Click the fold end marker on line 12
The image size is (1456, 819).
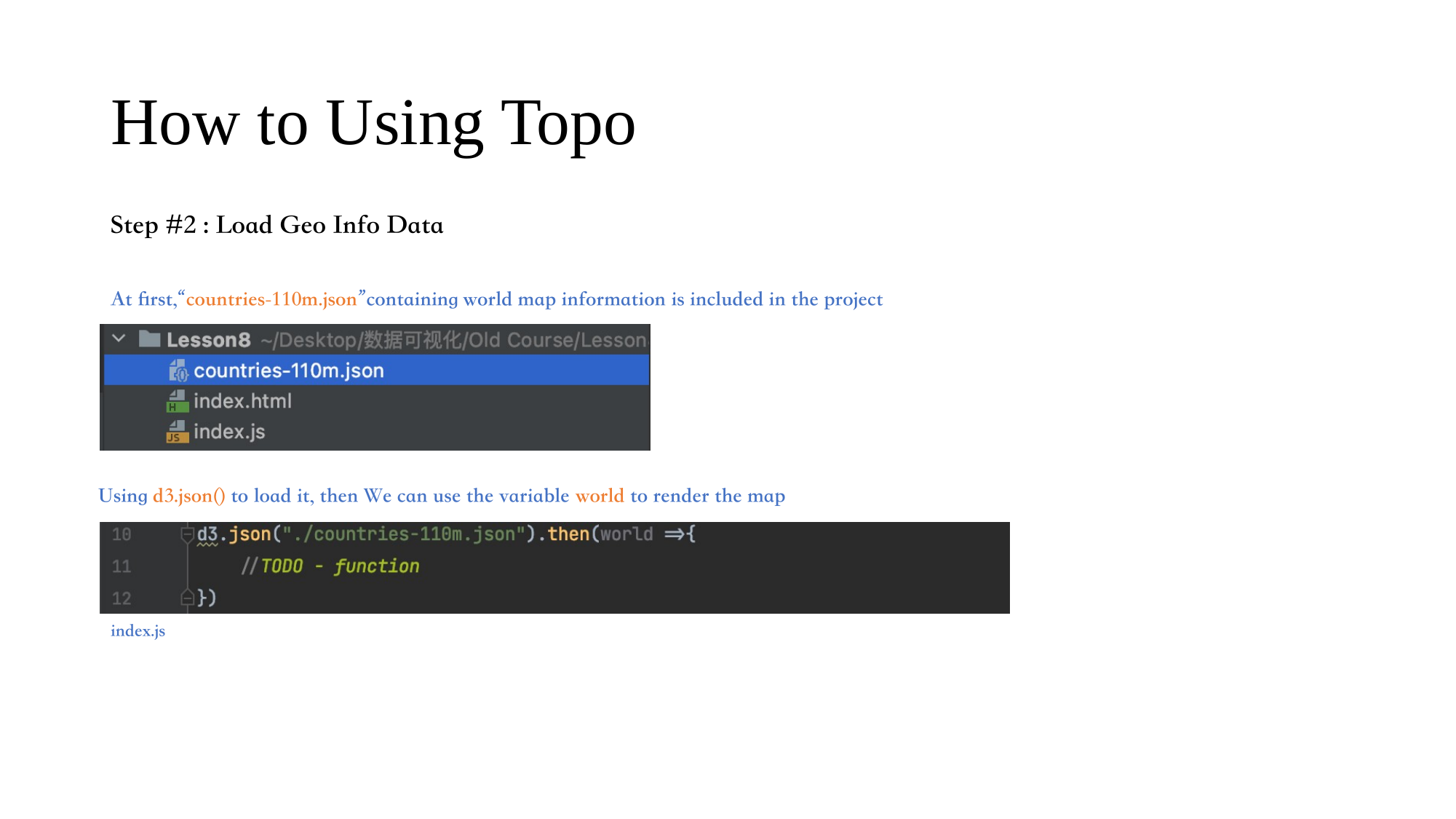pos(188,598)
